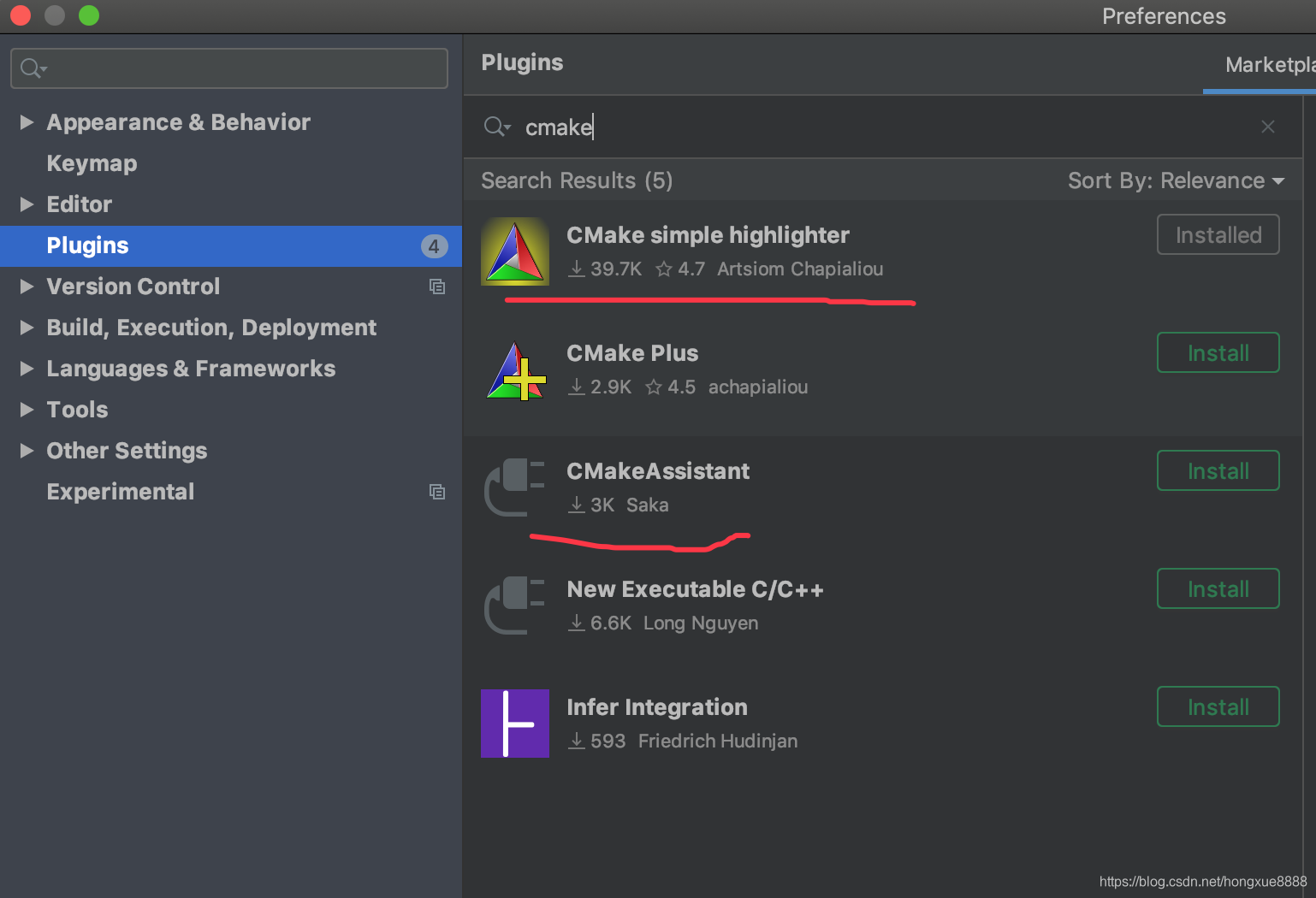The height and width of the screenshot is (898, 1316).
Task: Click the Experimental project-level icon
Action: [437, 492]
